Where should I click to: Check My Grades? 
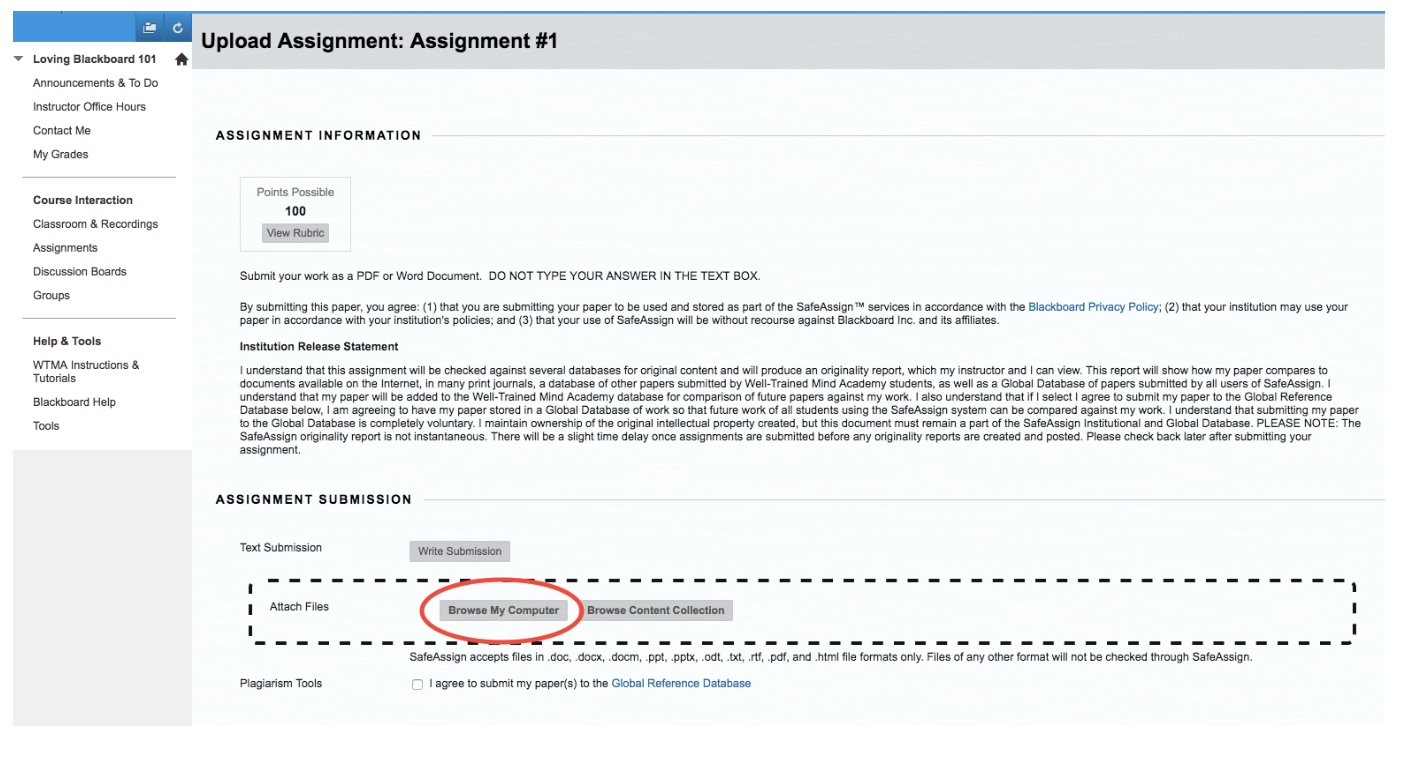[x=59, y=154]
